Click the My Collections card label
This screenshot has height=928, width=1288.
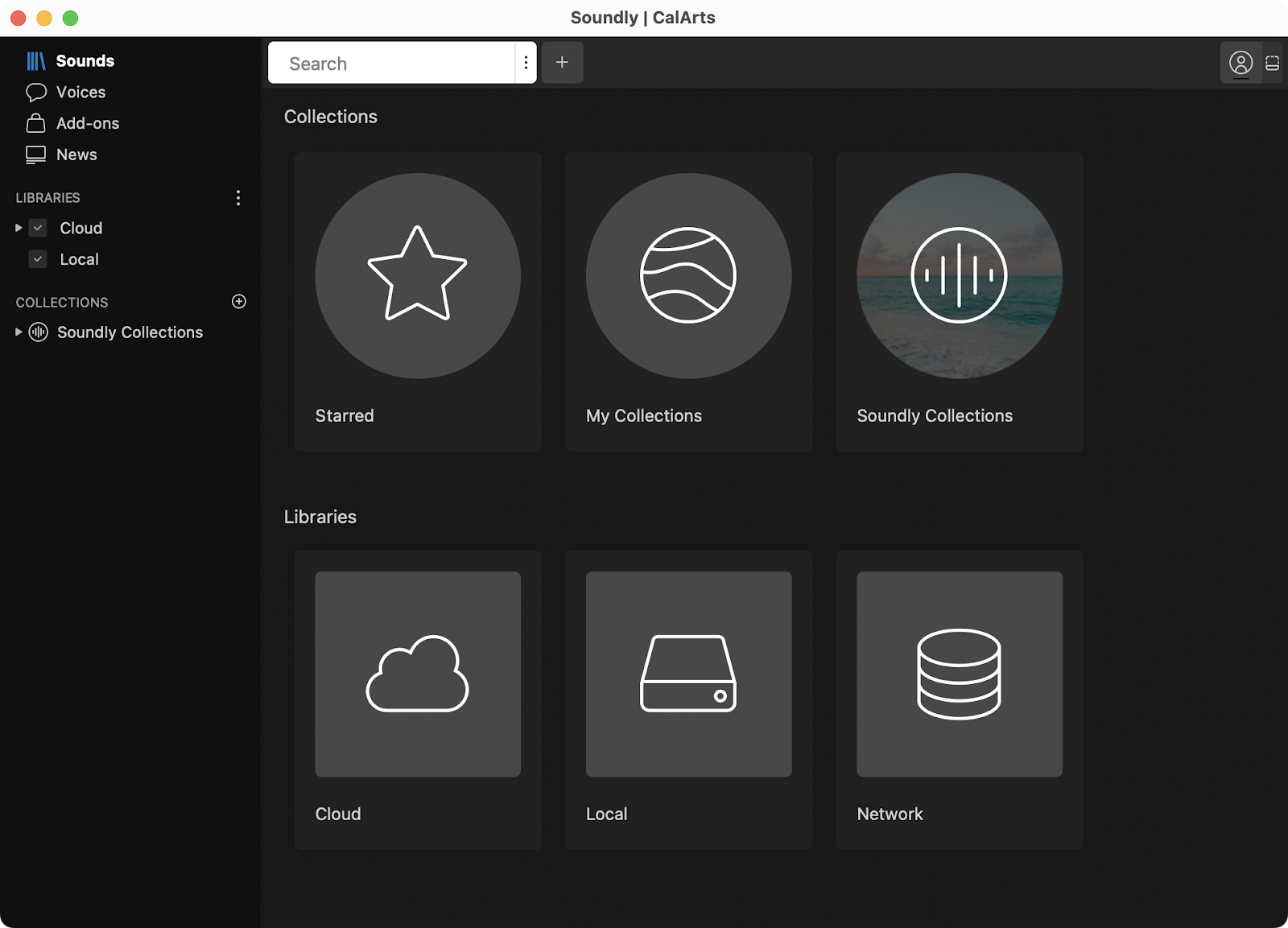644,416
